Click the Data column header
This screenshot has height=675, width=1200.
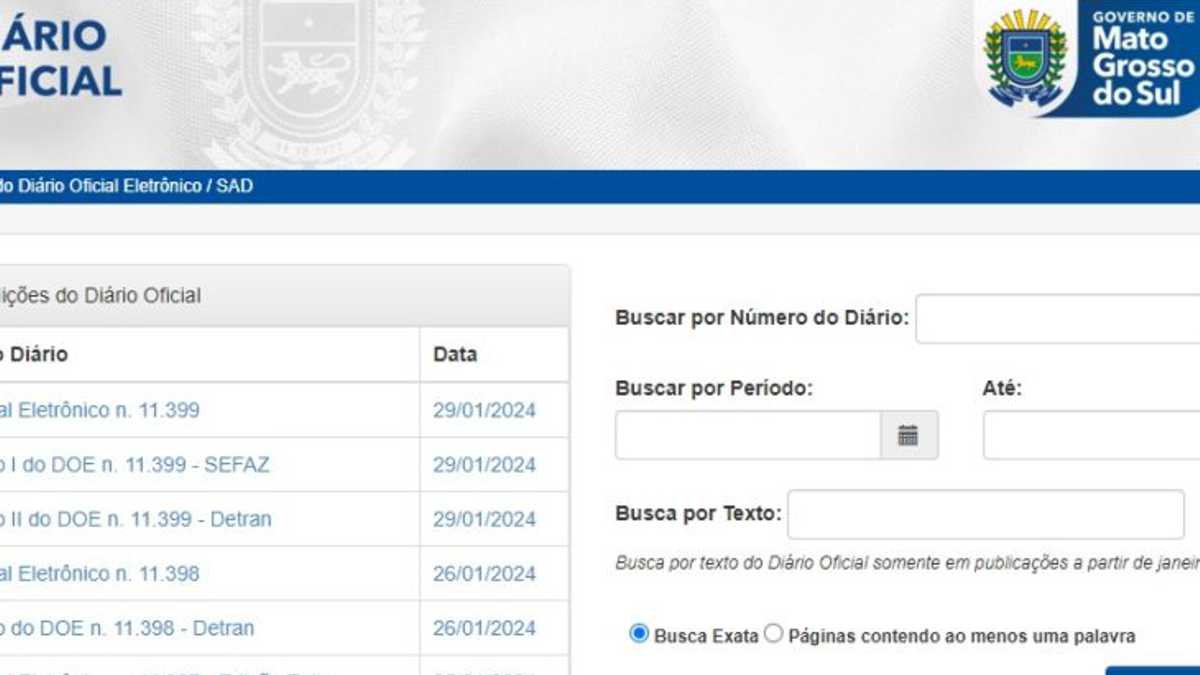(455, 354)
